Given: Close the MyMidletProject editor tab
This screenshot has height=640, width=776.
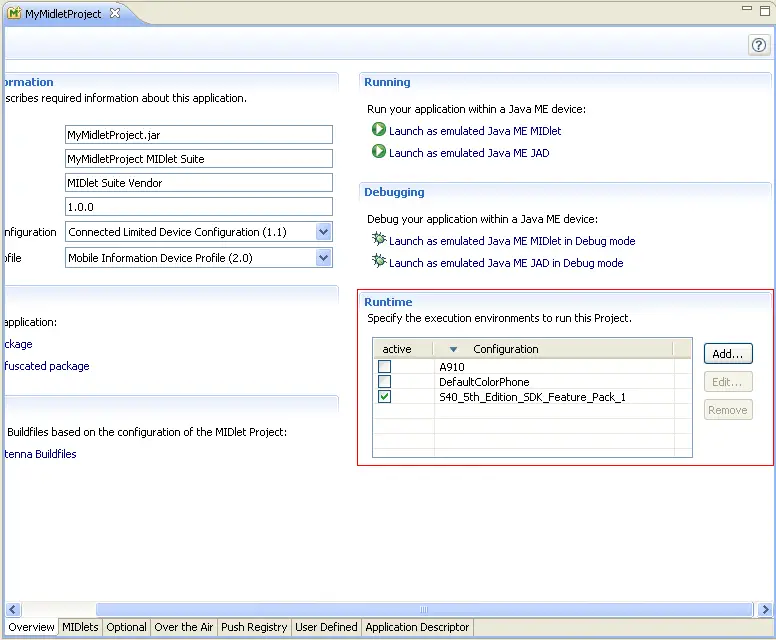Looking at the screenshot, I should tap(114, 14).
